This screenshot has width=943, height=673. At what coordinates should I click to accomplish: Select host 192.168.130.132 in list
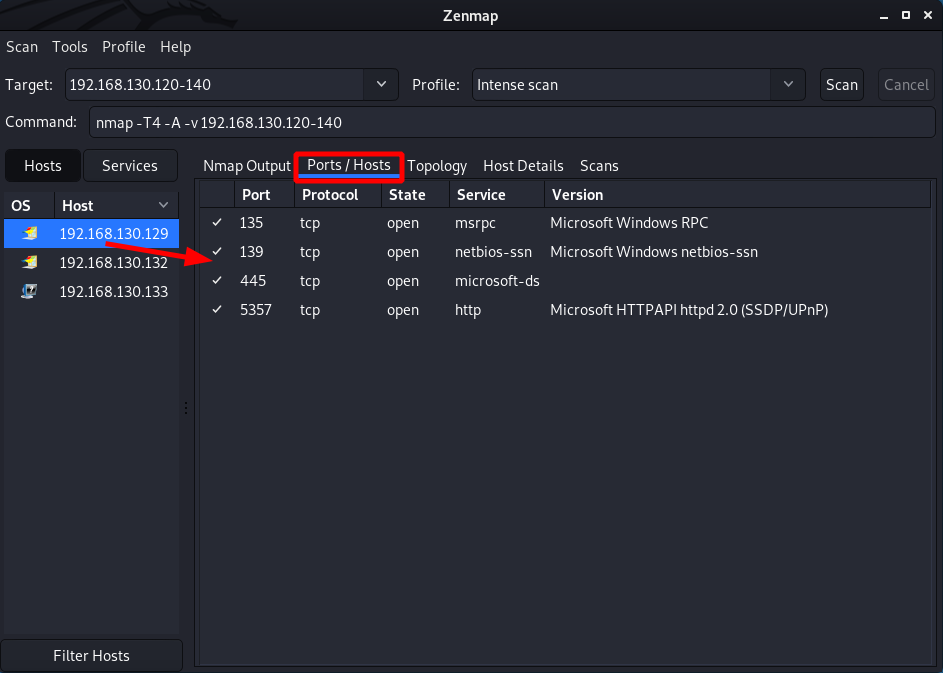pos(91,262)
